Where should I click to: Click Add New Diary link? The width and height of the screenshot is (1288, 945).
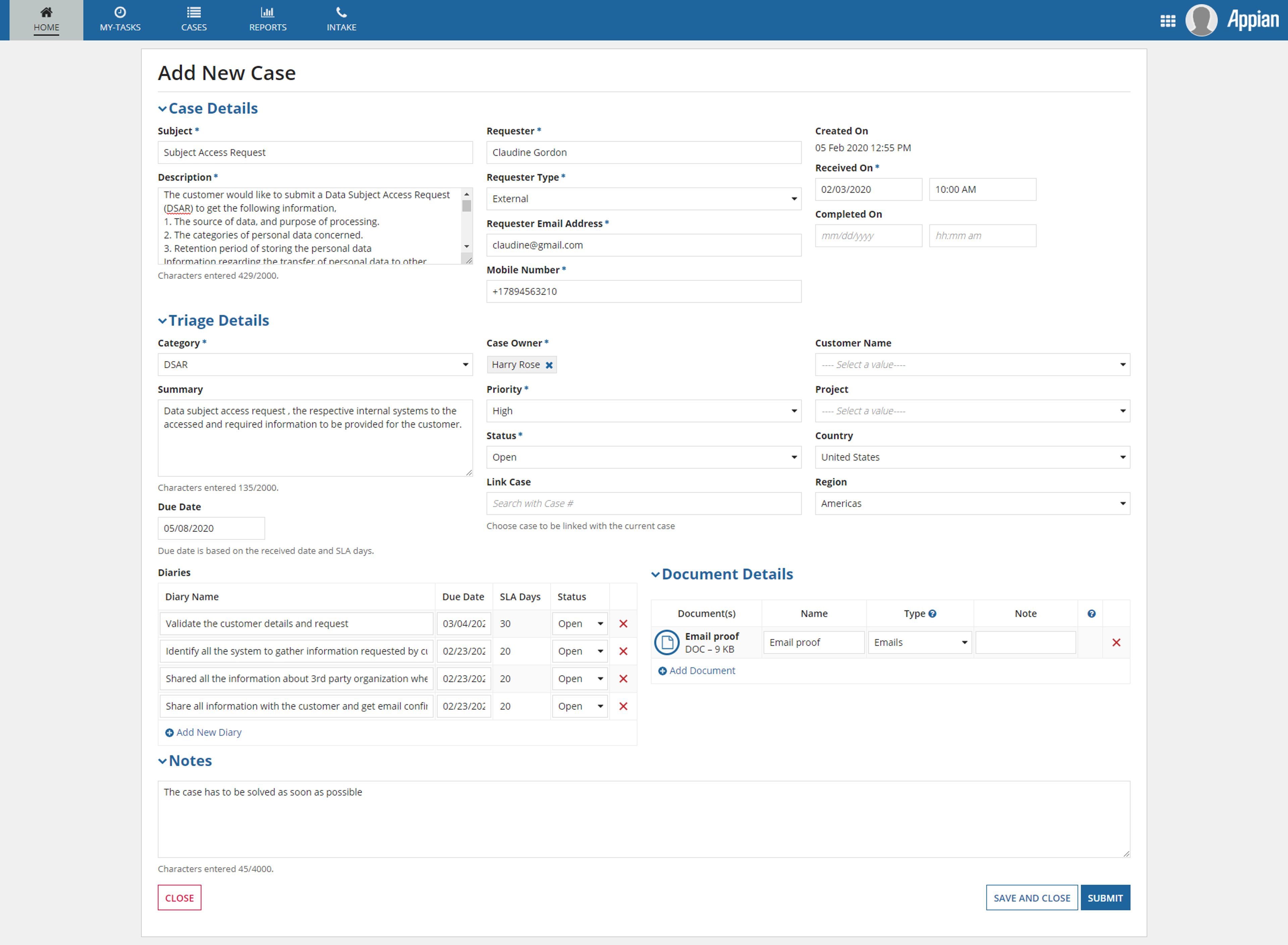click(204, 733)
